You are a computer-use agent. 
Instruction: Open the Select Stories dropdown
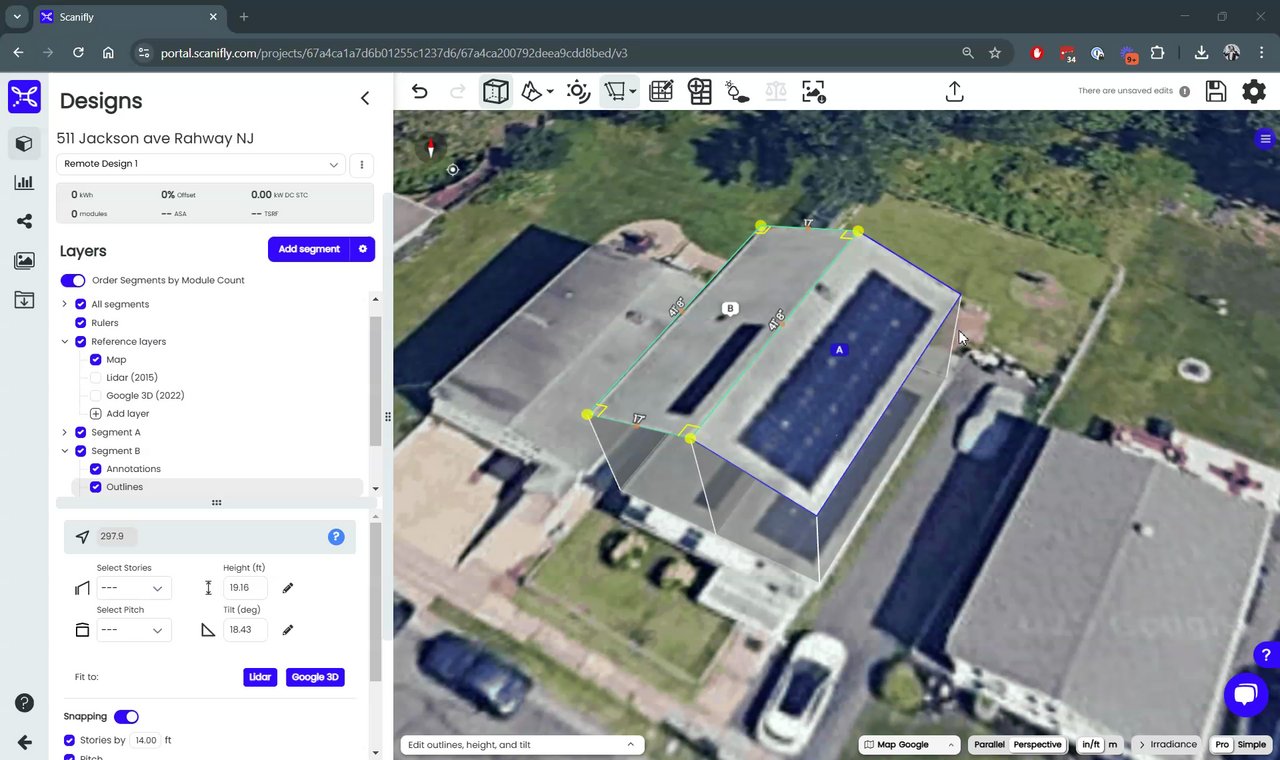pyautogui.click(x=133, y=588)
